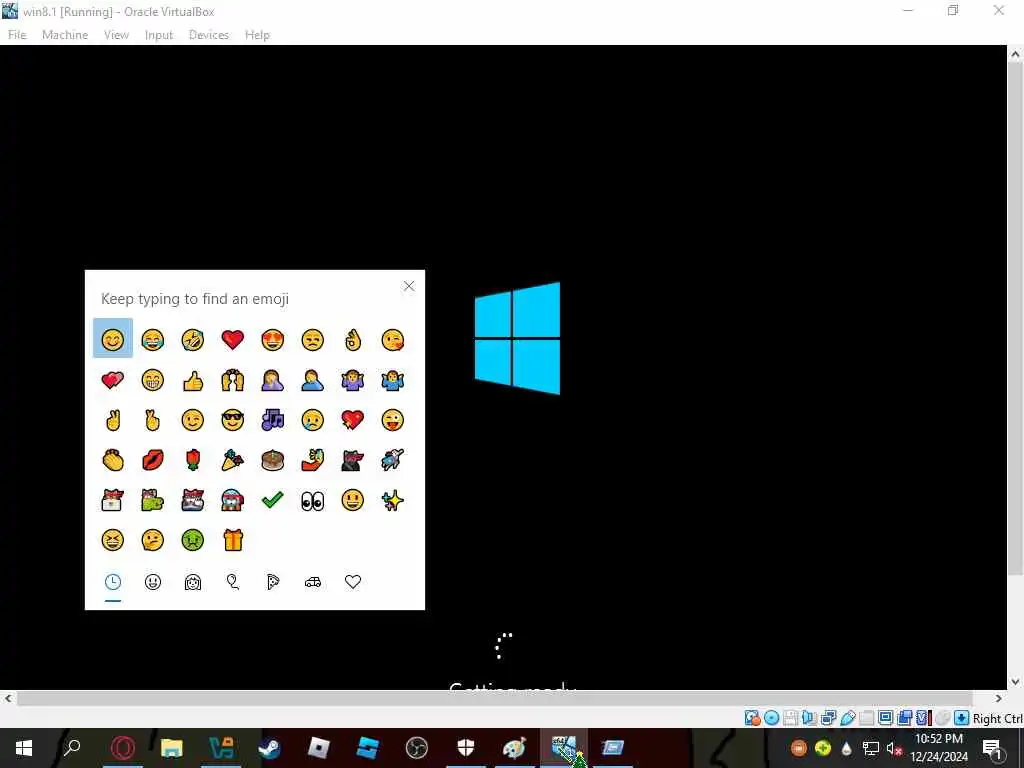Screen dimensions: 1024x768
Task: Open the heart symbols emoji category
Action: coord(353,582)
